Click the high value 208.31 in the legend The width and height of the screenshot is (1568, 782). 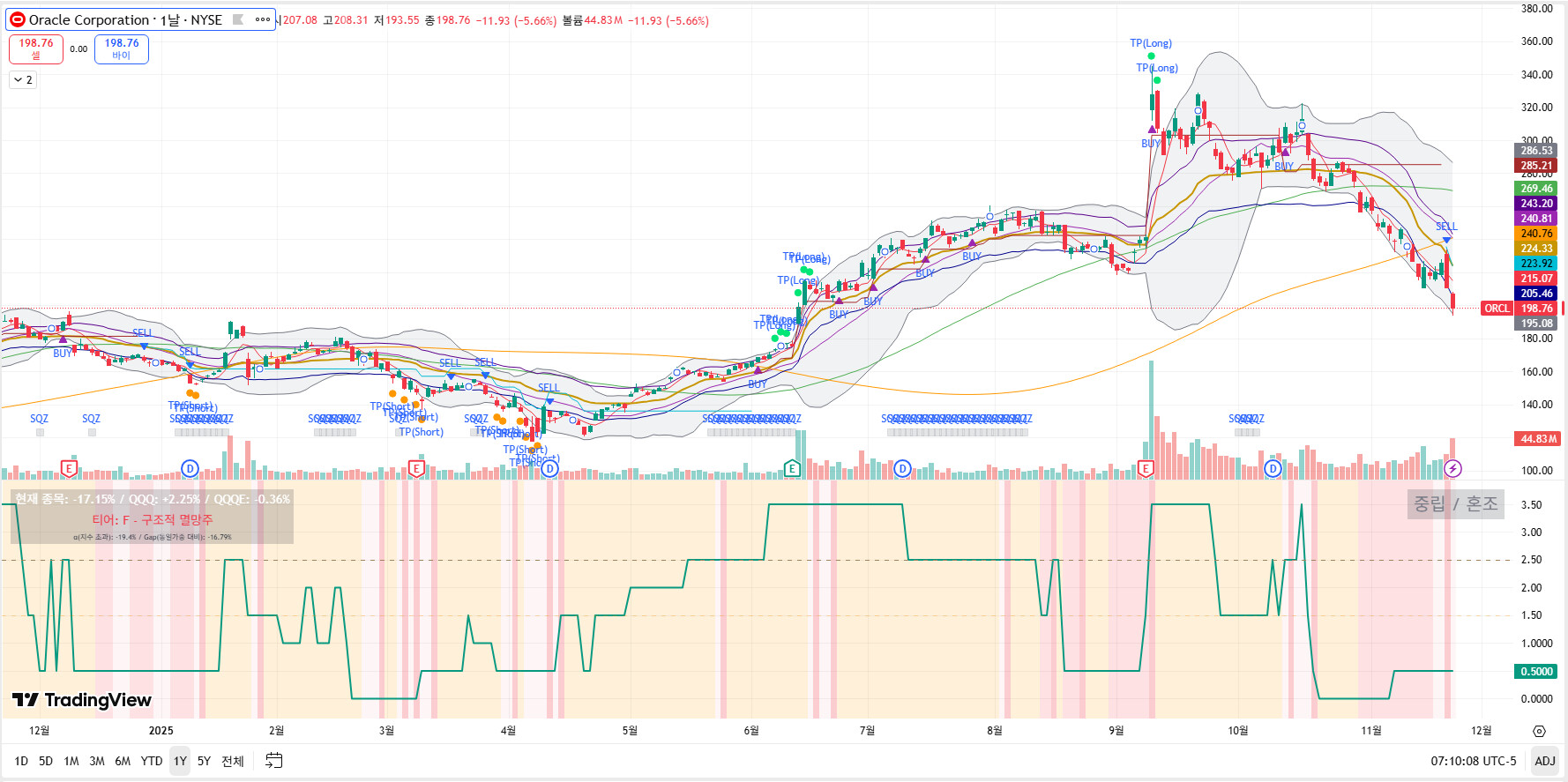pos(351,20)
